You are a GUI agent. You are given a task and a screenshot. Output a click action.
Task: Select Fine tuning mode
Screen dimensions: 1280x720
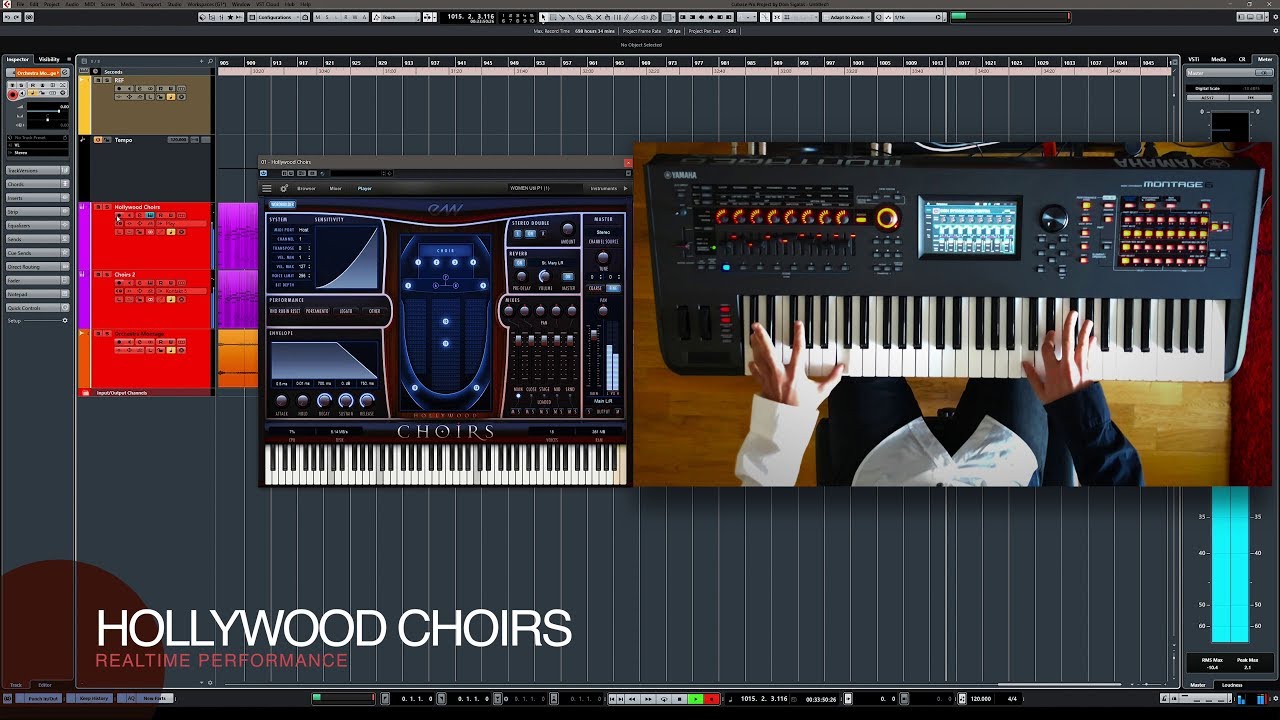click(x=613, y=288)
